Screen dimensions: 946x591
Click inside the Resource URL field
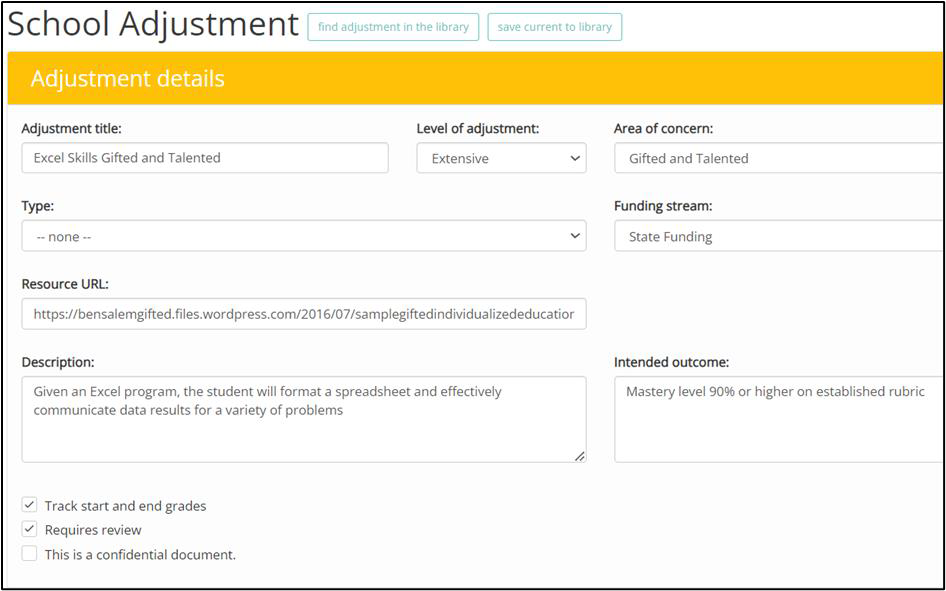(304, 314)
